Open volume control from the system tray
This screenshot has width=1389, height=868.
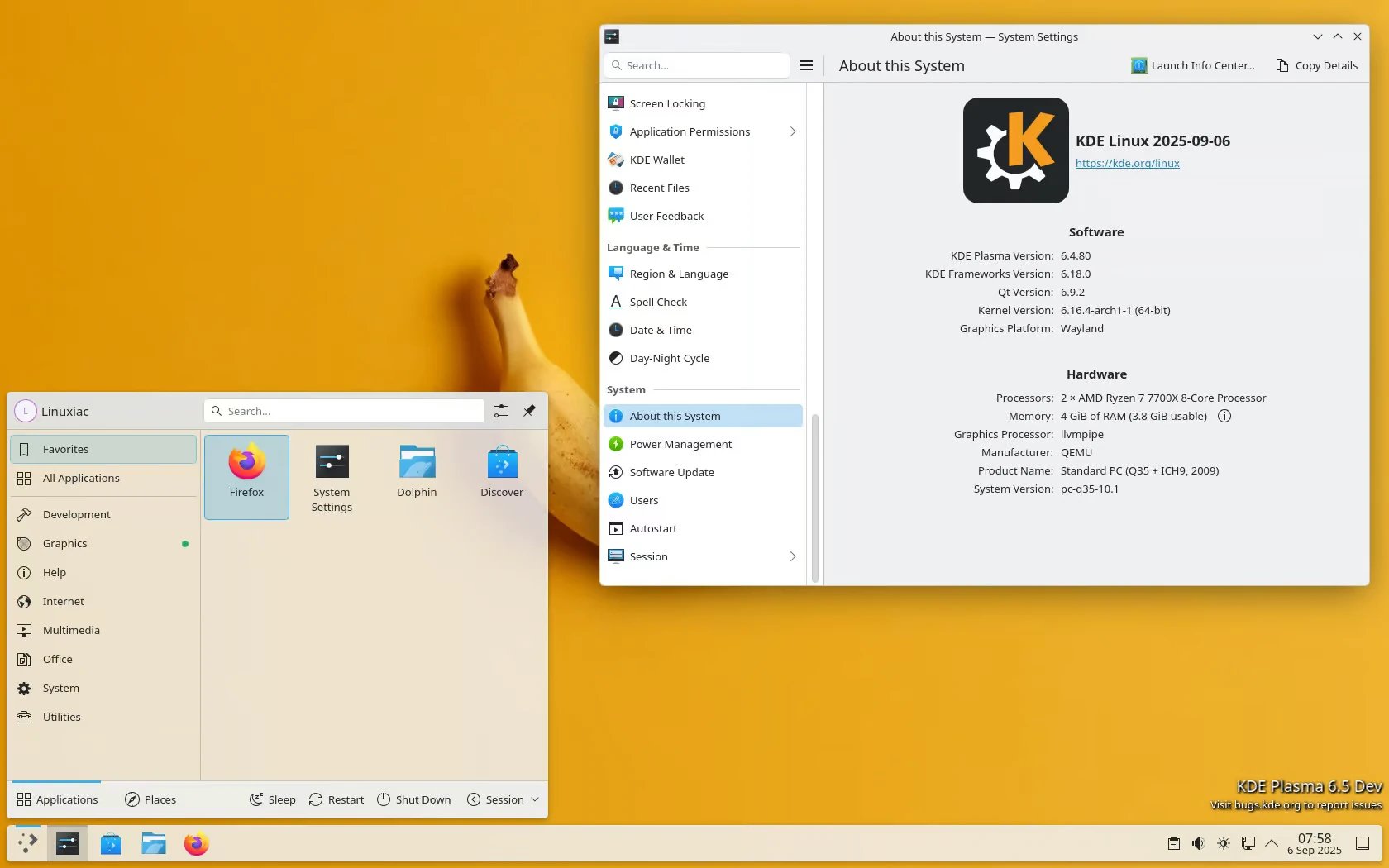(1198, 843)
